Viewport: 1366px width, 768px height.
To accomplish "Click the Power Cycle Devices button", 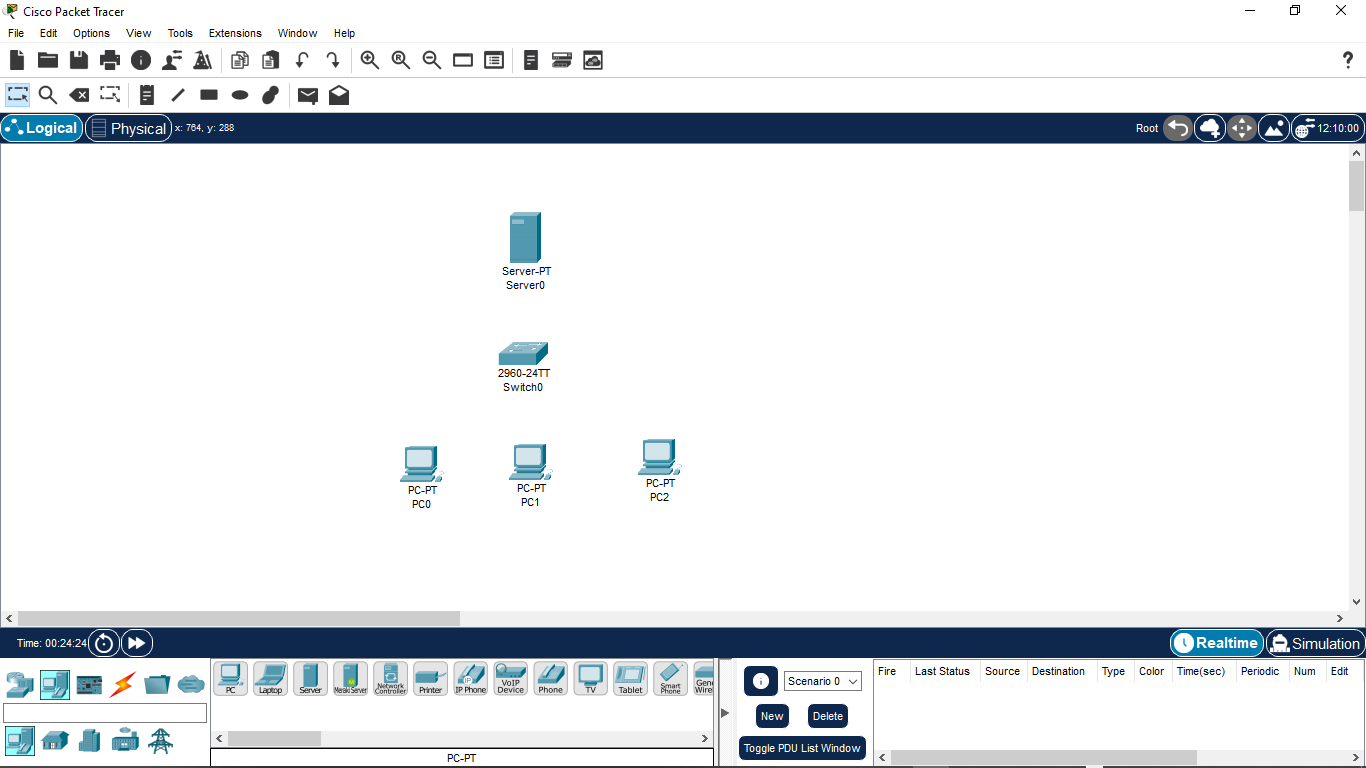I will (x=104, y=643).
